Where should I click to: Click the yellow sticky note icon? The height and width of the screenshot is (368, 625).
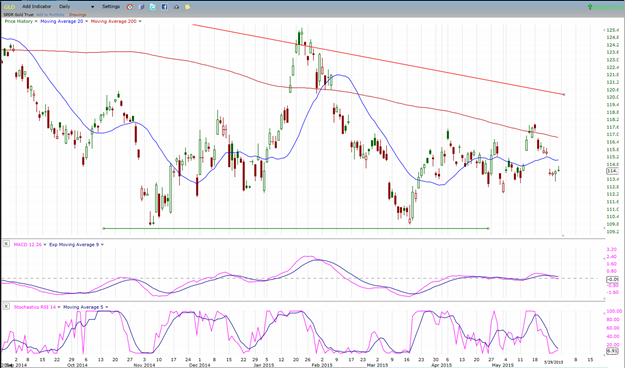pyautogui.click(x=187, y=7)
